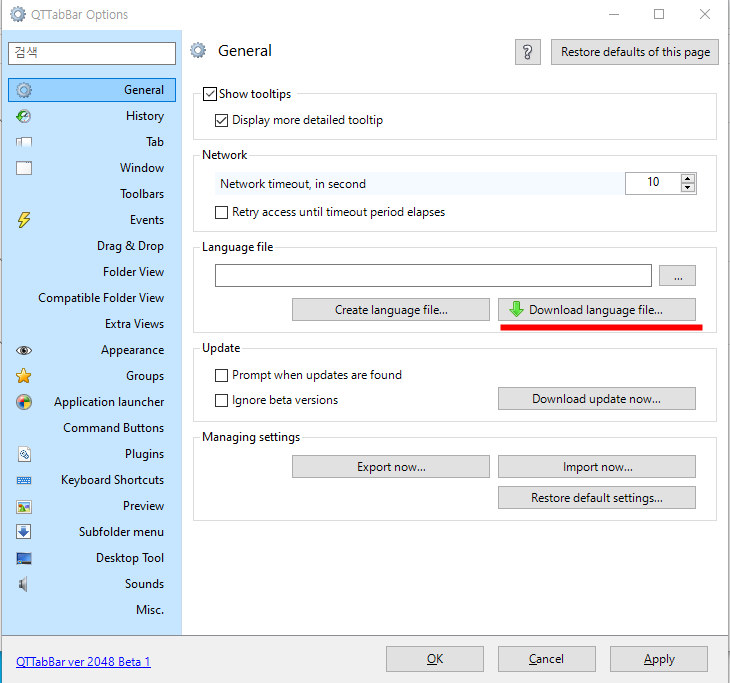This screenshot has width=730, height=683.
Task: Select Compatible Folder View category
Action: point(92,298)
